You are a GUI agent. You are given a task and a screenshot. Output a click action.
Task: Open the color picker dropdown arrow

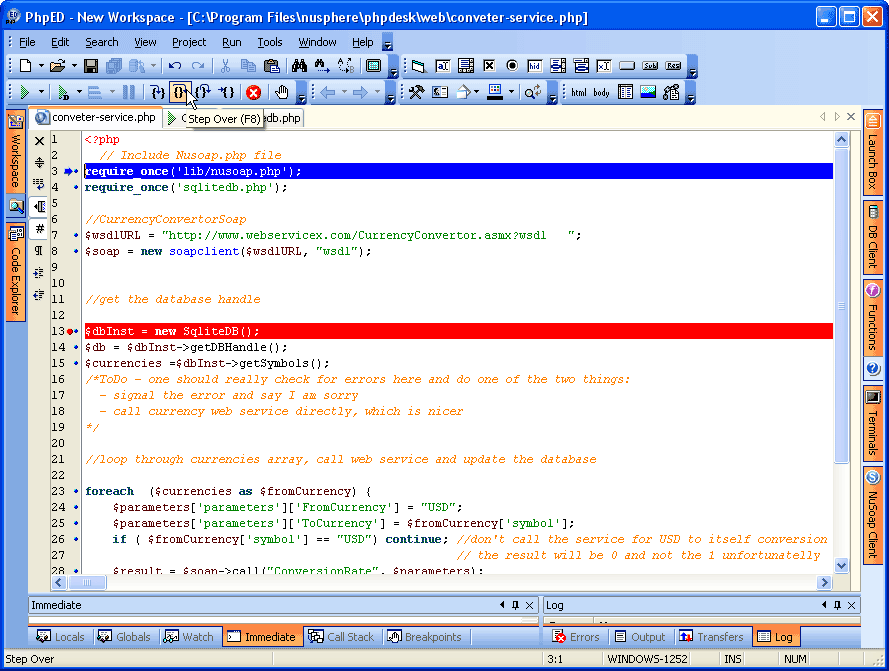point(511,92)
